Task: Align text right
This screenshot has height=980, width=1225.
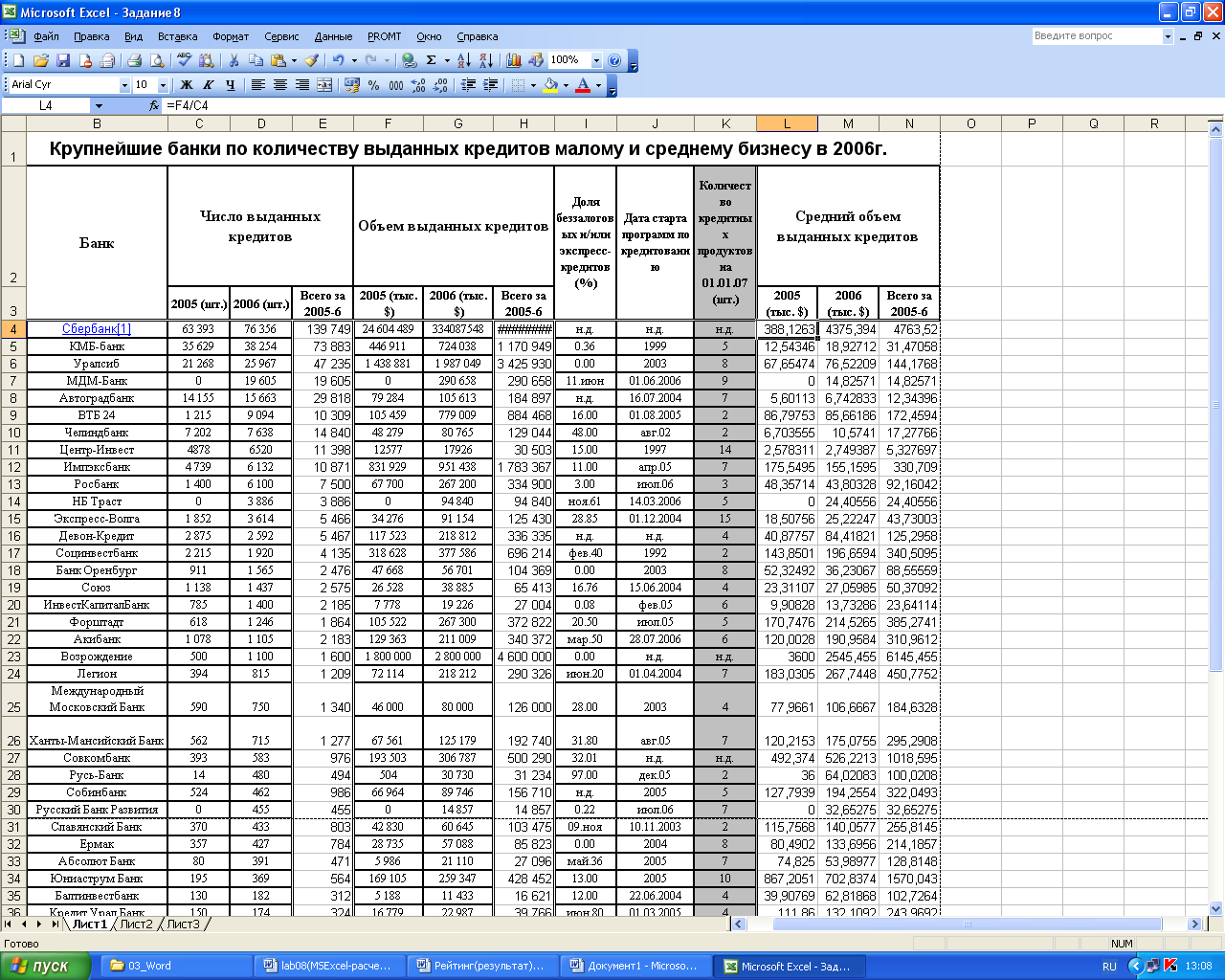Action: pos(302,85)
